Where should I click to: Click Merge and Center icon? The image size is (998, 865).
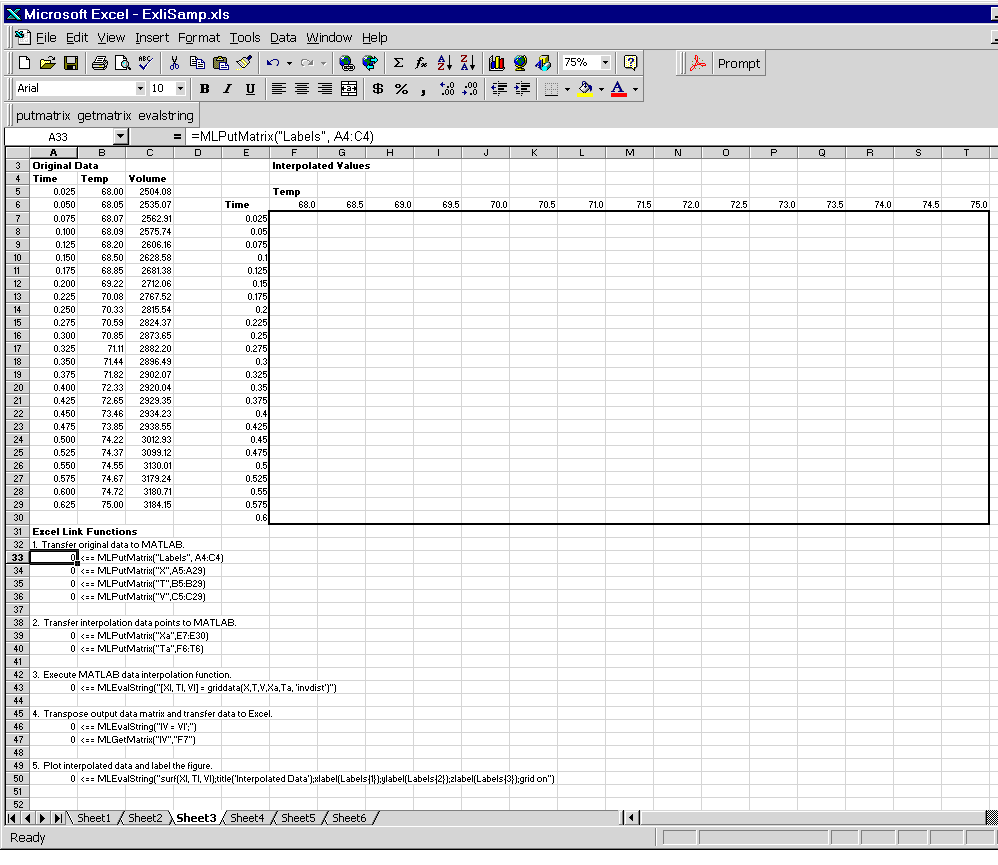348,89
